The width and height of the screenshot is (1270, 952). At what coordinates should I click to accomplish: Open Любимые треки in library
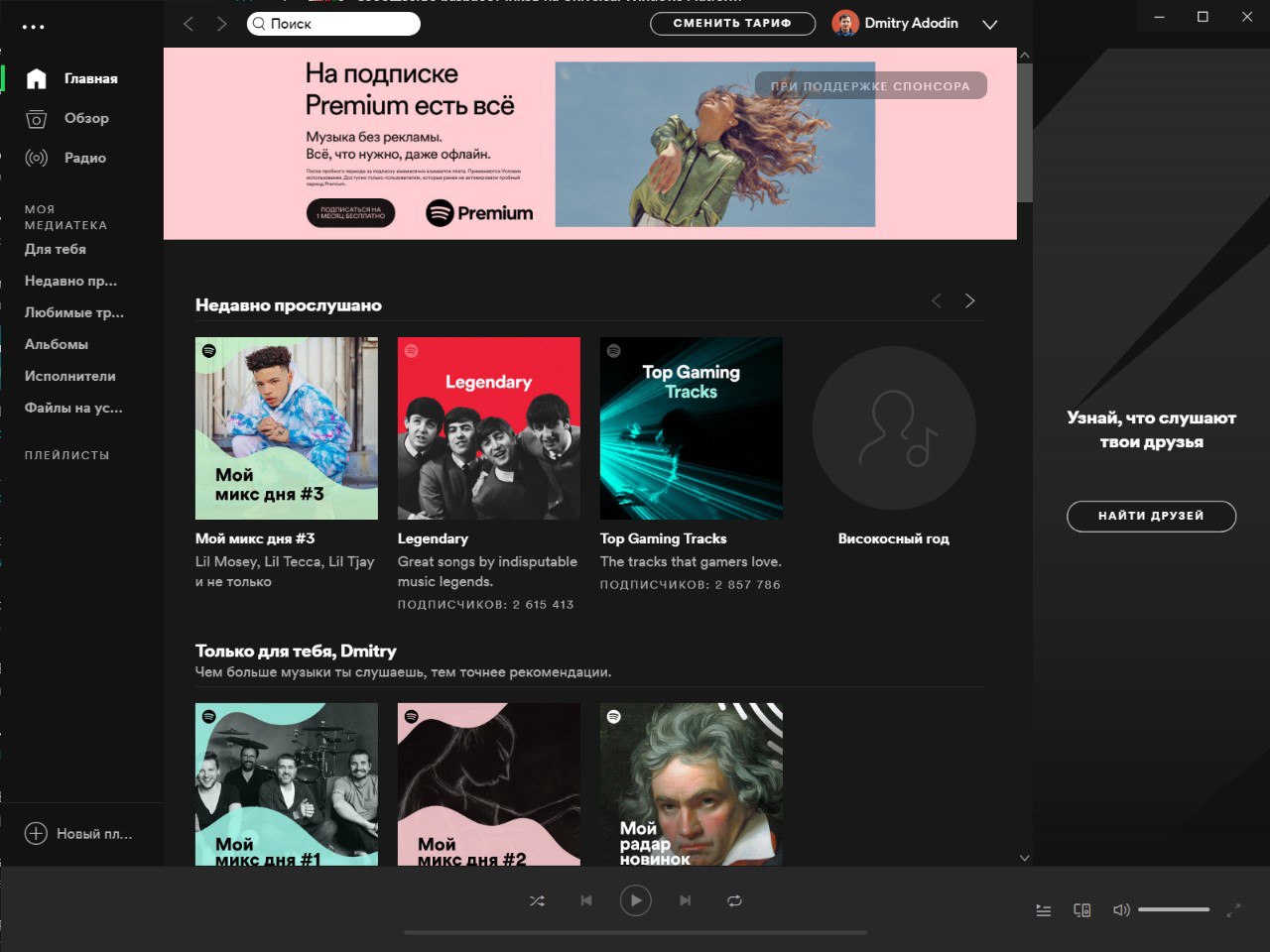(x=74, y=312)
